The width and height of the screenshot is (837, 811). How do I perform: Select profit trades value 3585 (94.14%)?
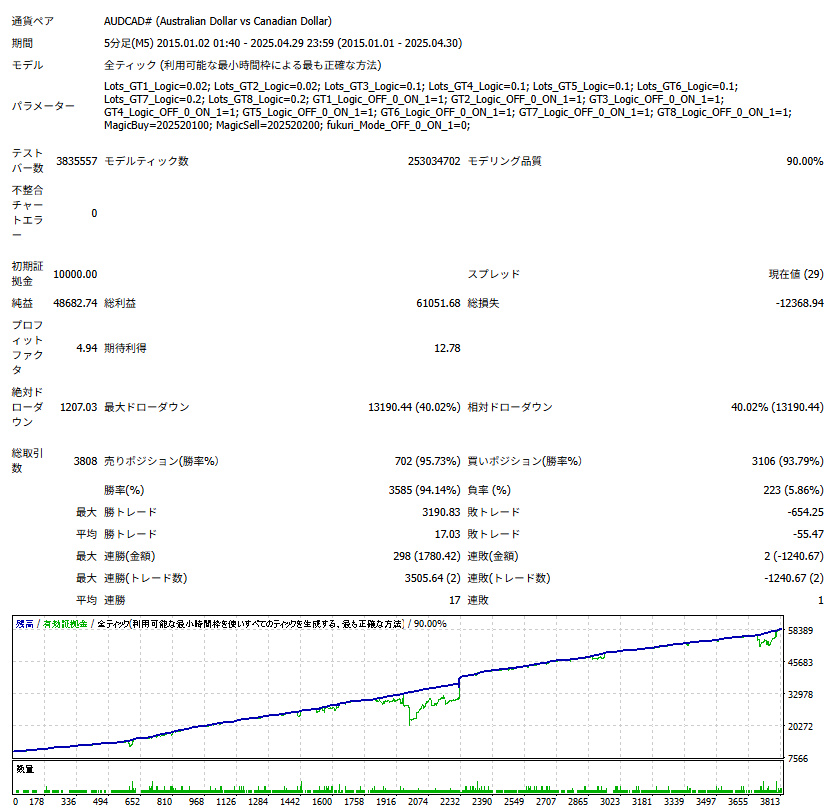point(424,490)
